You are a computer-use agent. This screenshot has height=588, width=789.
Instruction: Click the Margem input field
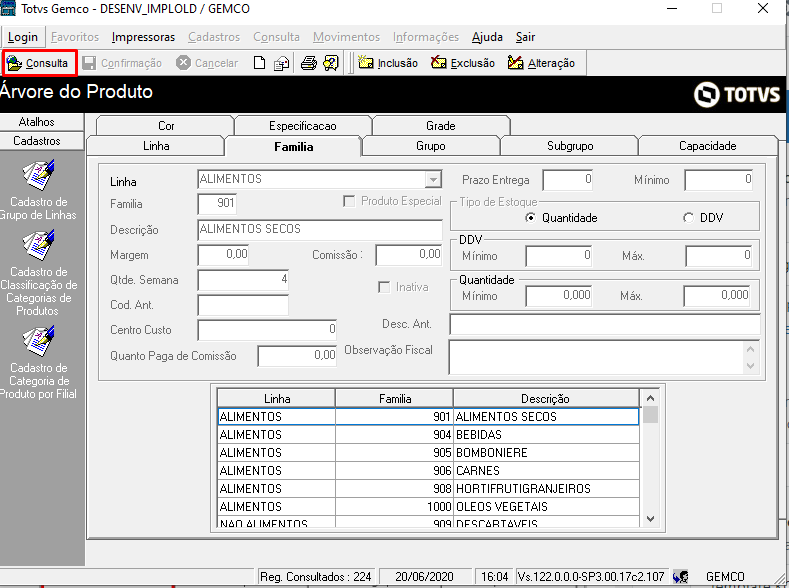click(x=223, y=255)
